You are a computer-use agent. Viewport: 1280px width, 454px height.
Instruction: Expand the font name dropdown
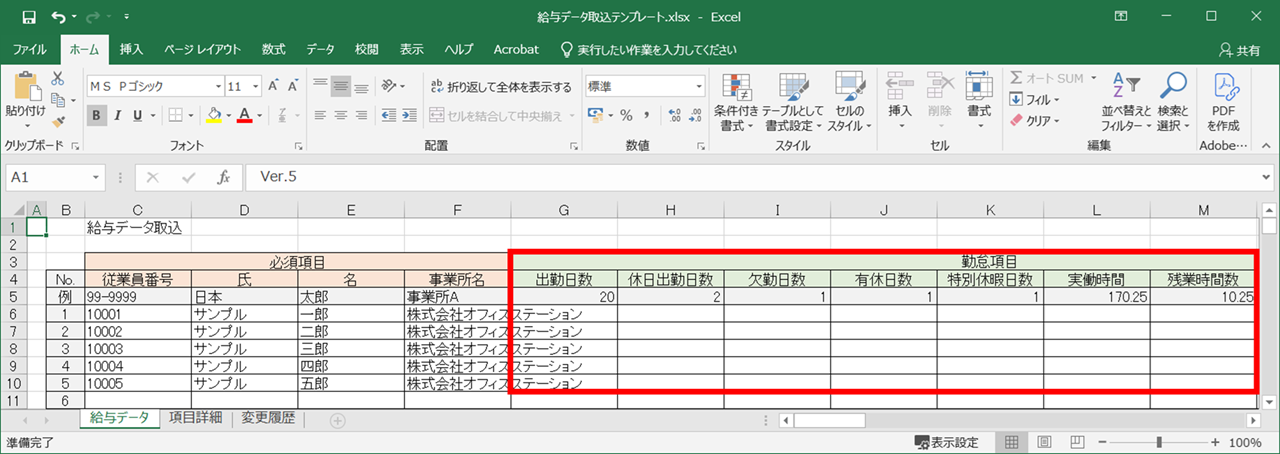click(x=214, y=87)
